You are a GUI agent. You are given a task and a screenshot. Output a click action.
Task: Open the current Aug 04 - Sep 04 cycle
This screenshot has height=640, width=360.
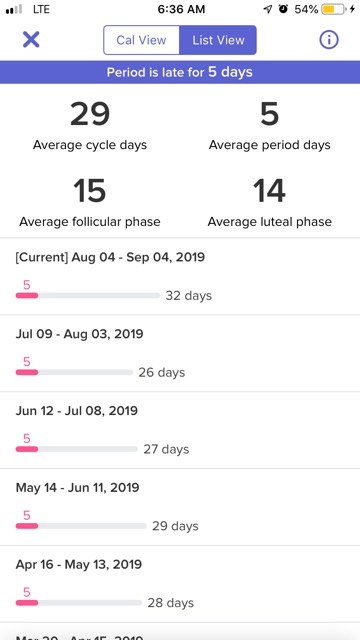180,276
